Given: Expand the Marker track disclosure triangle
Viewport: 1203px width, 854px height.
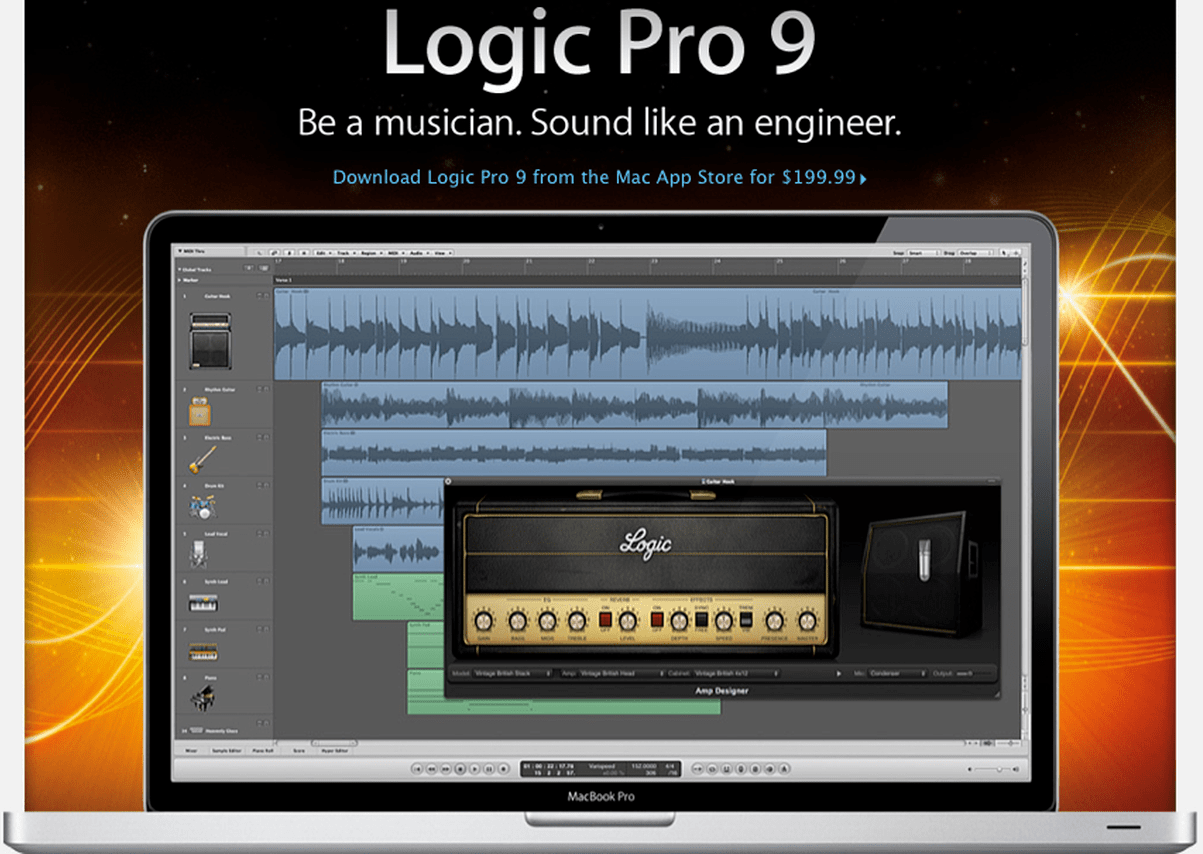Looking at the screenshot, I should pyautogui.click(x=179, y=280).
